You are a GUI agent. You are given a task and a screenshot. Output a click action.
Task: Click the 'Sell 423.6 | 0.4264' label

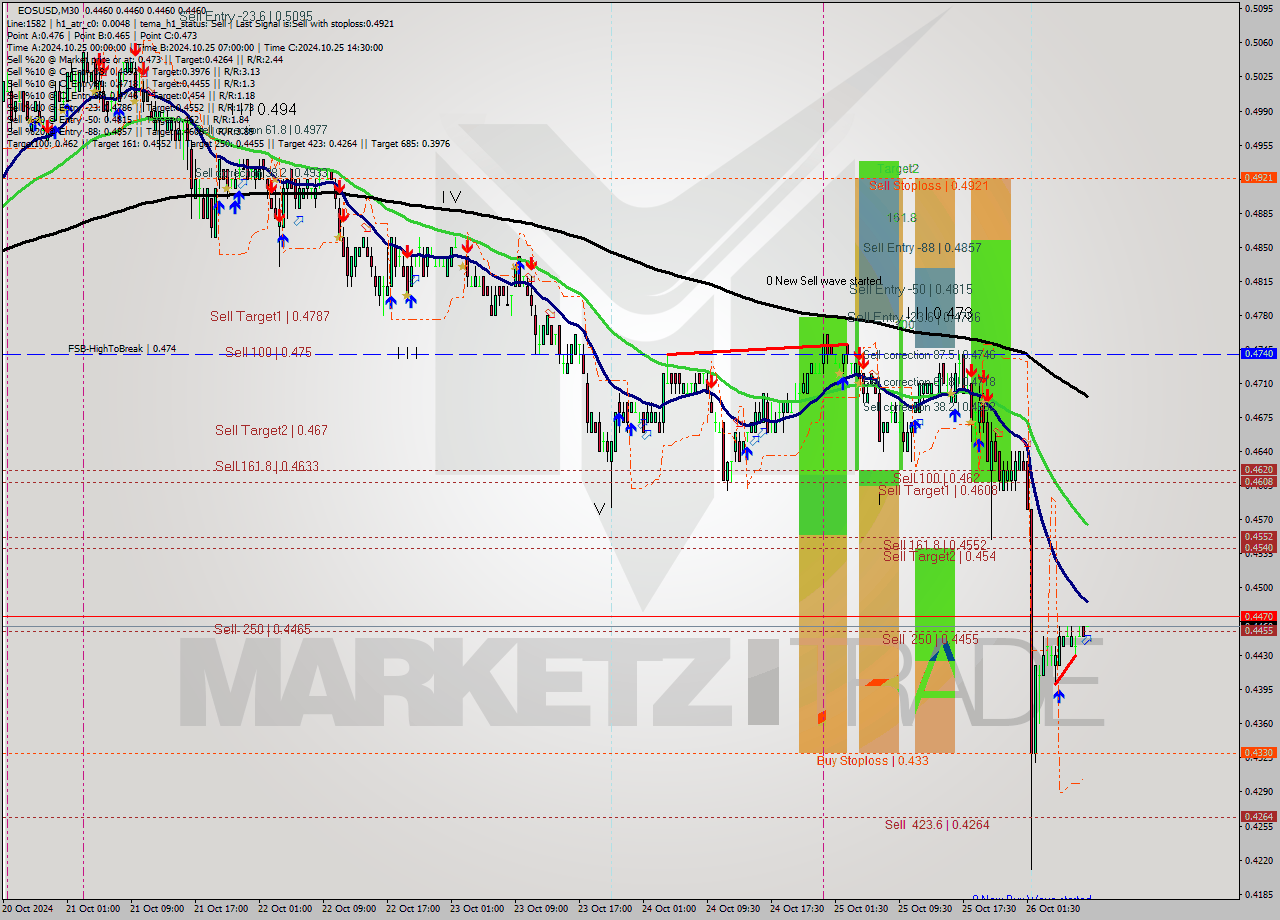click(937, 825)
